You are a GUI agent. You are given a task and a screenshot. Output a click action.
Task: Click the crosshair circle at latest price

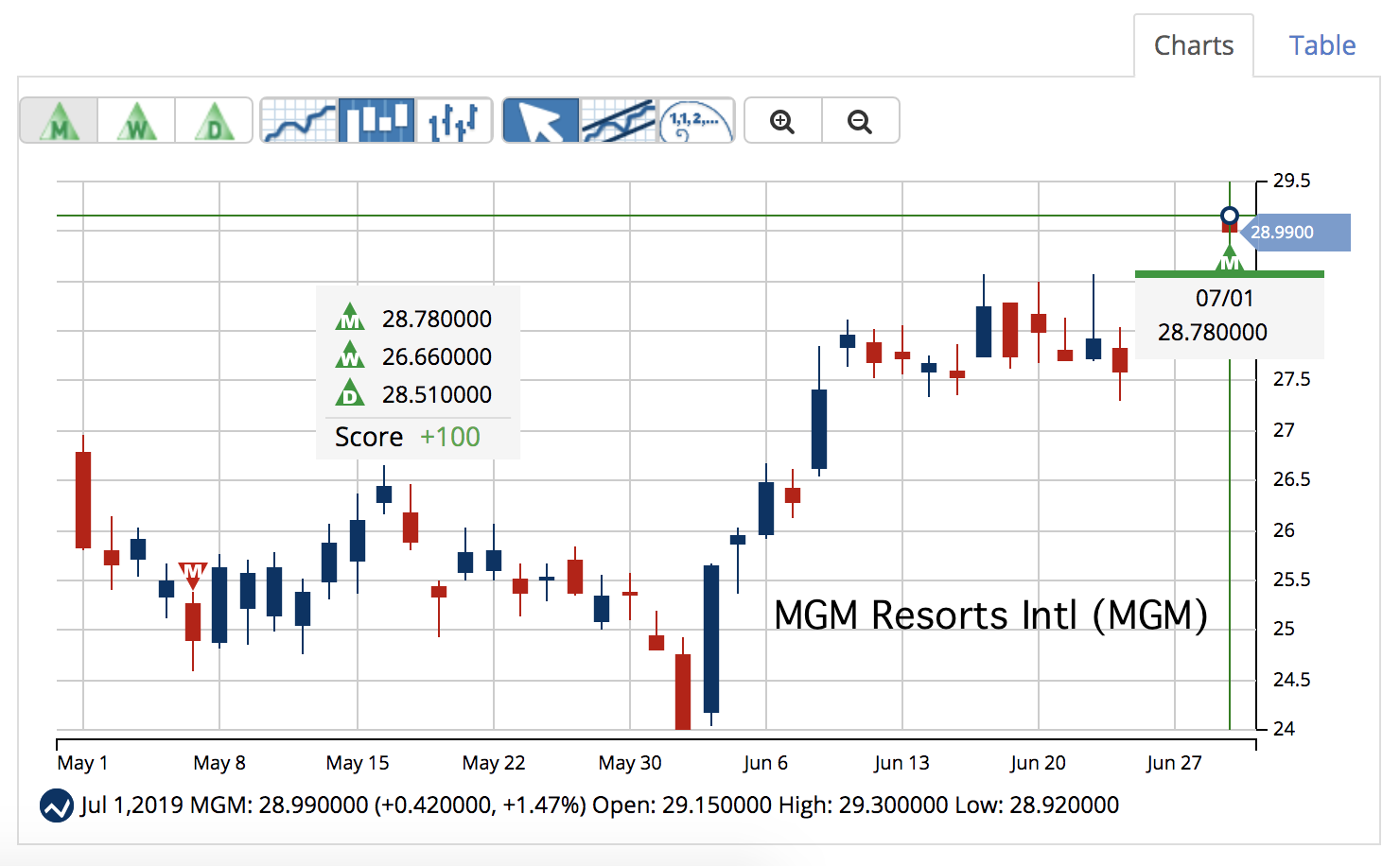click(1229, 216)
